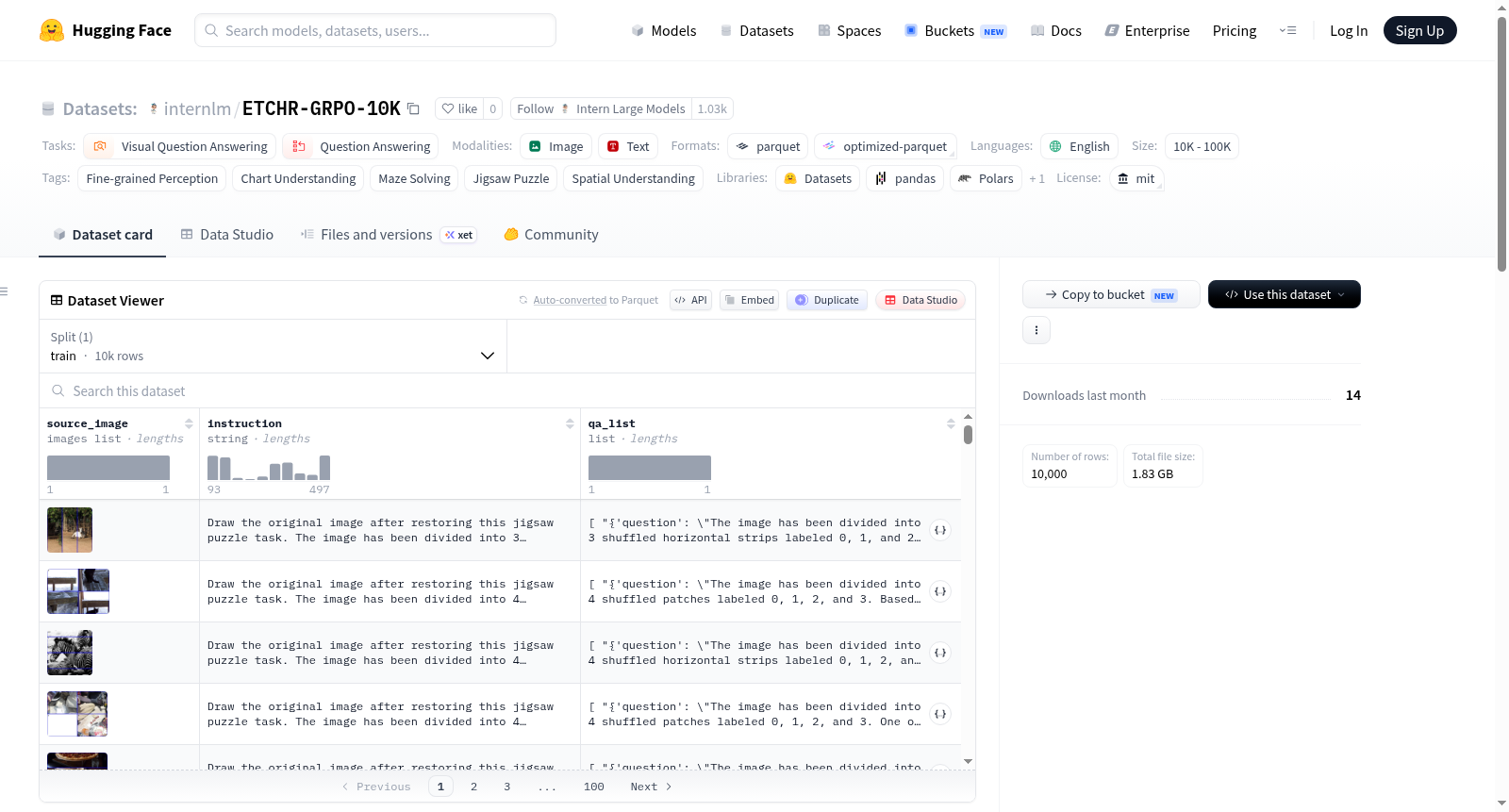Select the Visual Question Answering task tag
Screen dimensions: 1509x812
(x=180, y=146)
